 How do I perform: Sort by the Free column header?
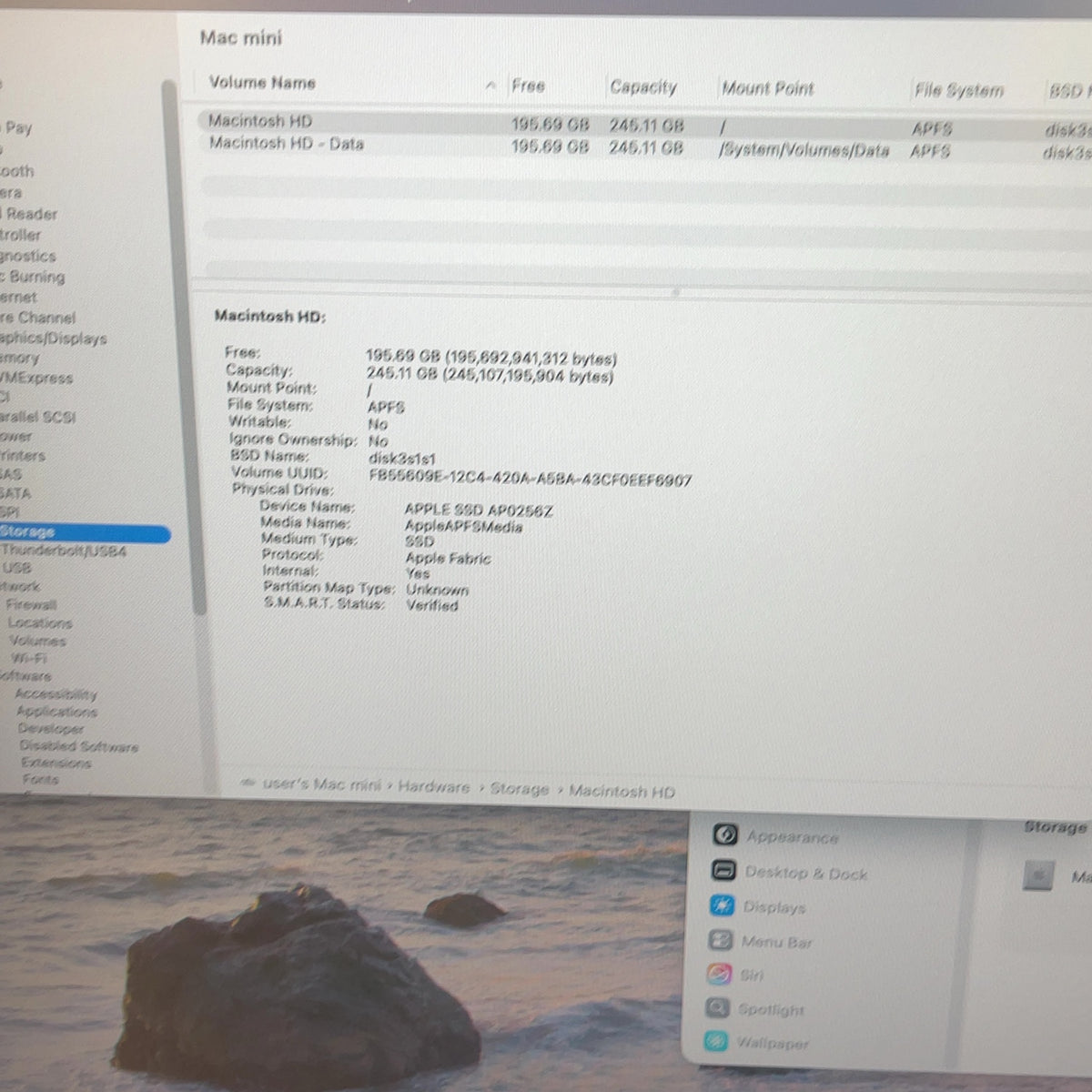tap(529, 86)
